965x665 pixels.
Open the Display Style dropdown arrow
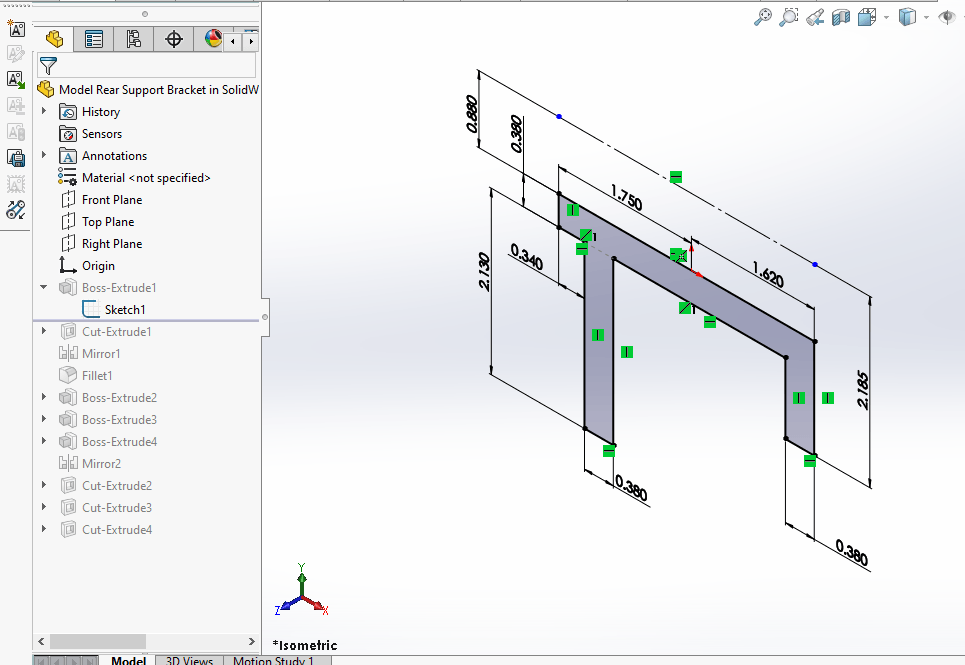coord(925,17)
